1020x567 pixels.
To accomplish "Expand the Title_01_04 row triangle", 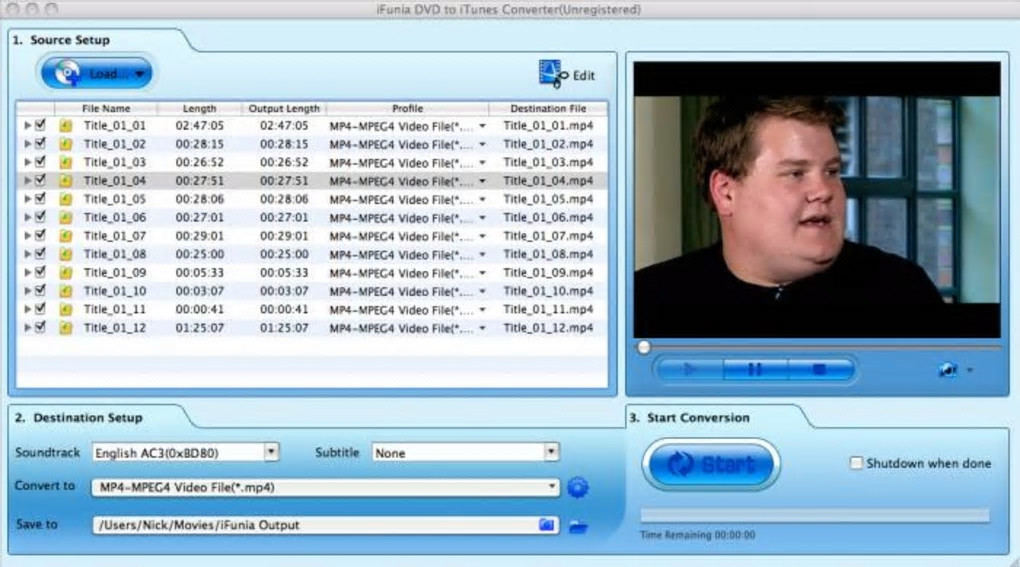I will (x=27, y=181).
